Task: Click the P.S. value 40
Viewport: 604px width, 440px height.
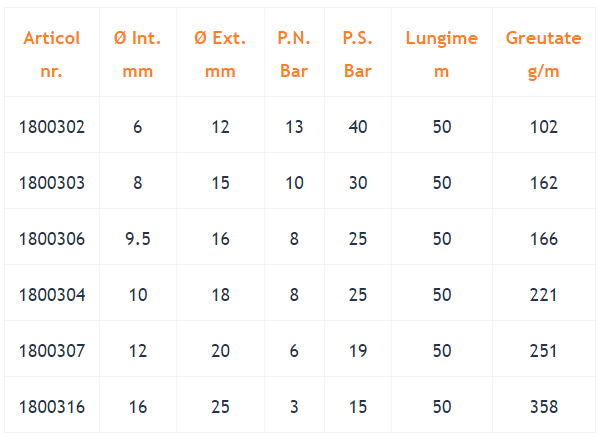Action: (x=358, y=127)
